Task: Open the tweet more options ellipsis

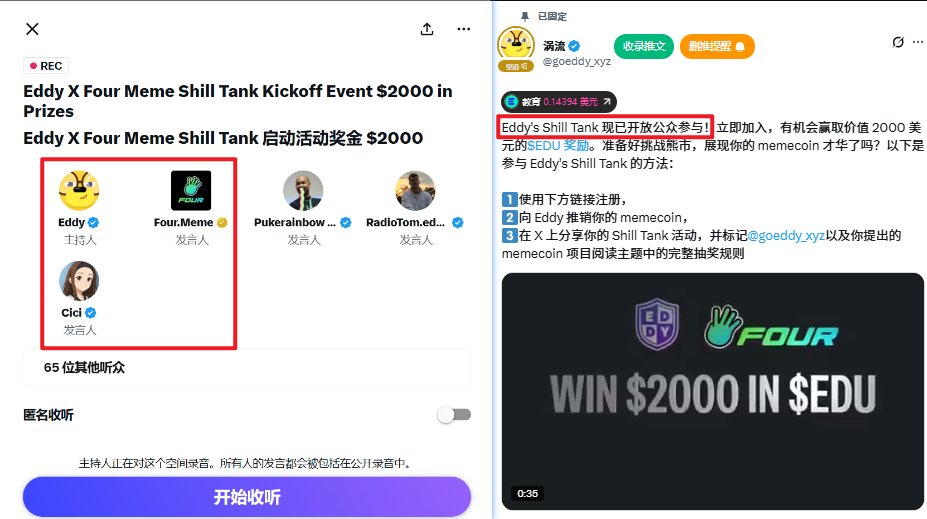Action: (918, 42)
